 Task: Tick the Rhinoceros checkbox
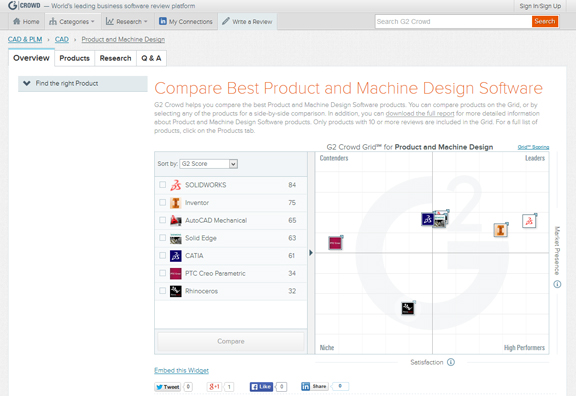(x=162, y=291)
